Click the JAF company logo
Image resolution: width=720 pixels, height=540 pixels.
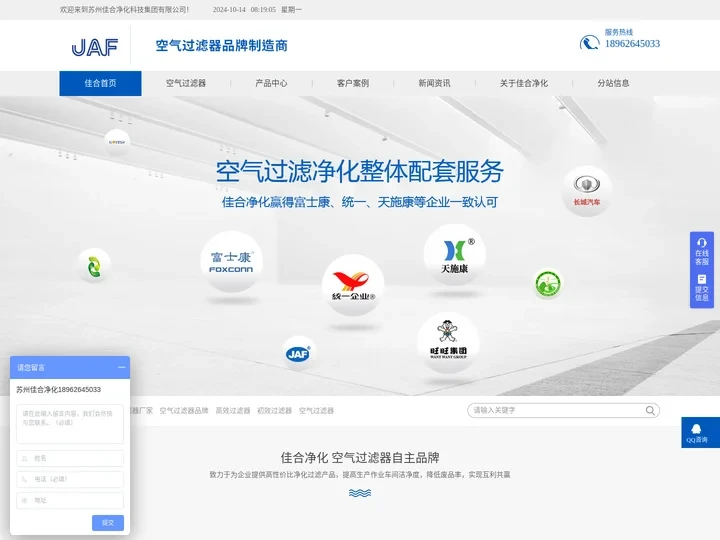click(x=95, y=47)
